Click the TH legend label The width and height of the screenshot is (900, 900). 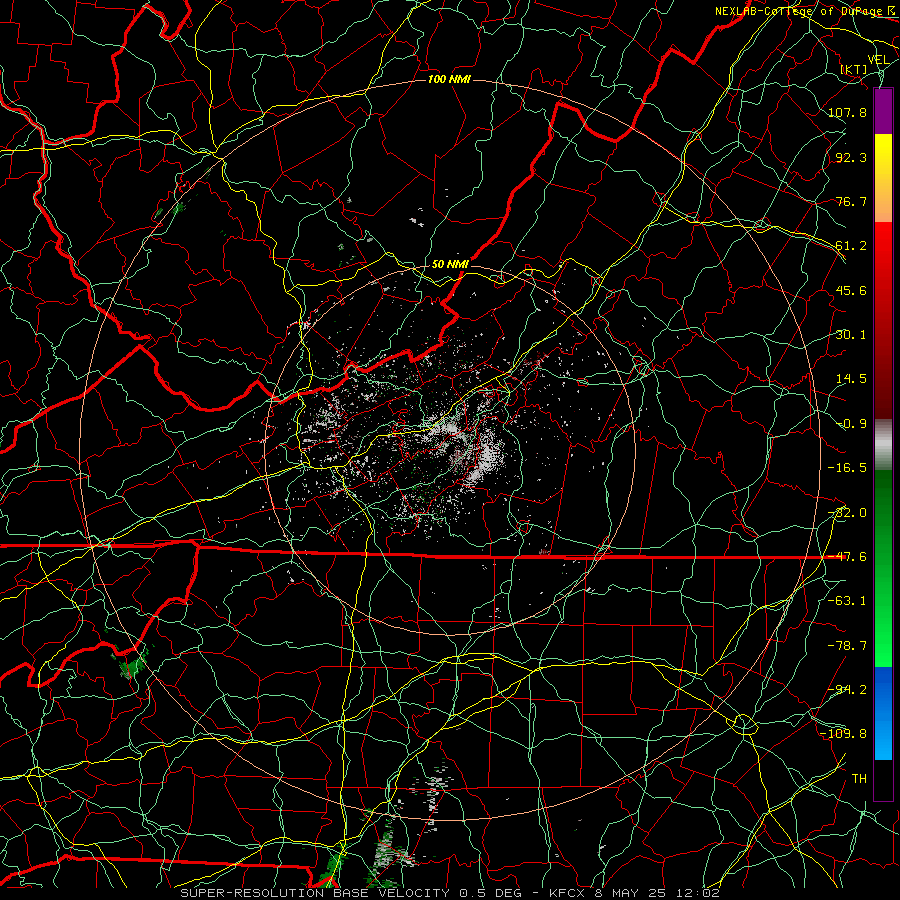click(859, 779)
